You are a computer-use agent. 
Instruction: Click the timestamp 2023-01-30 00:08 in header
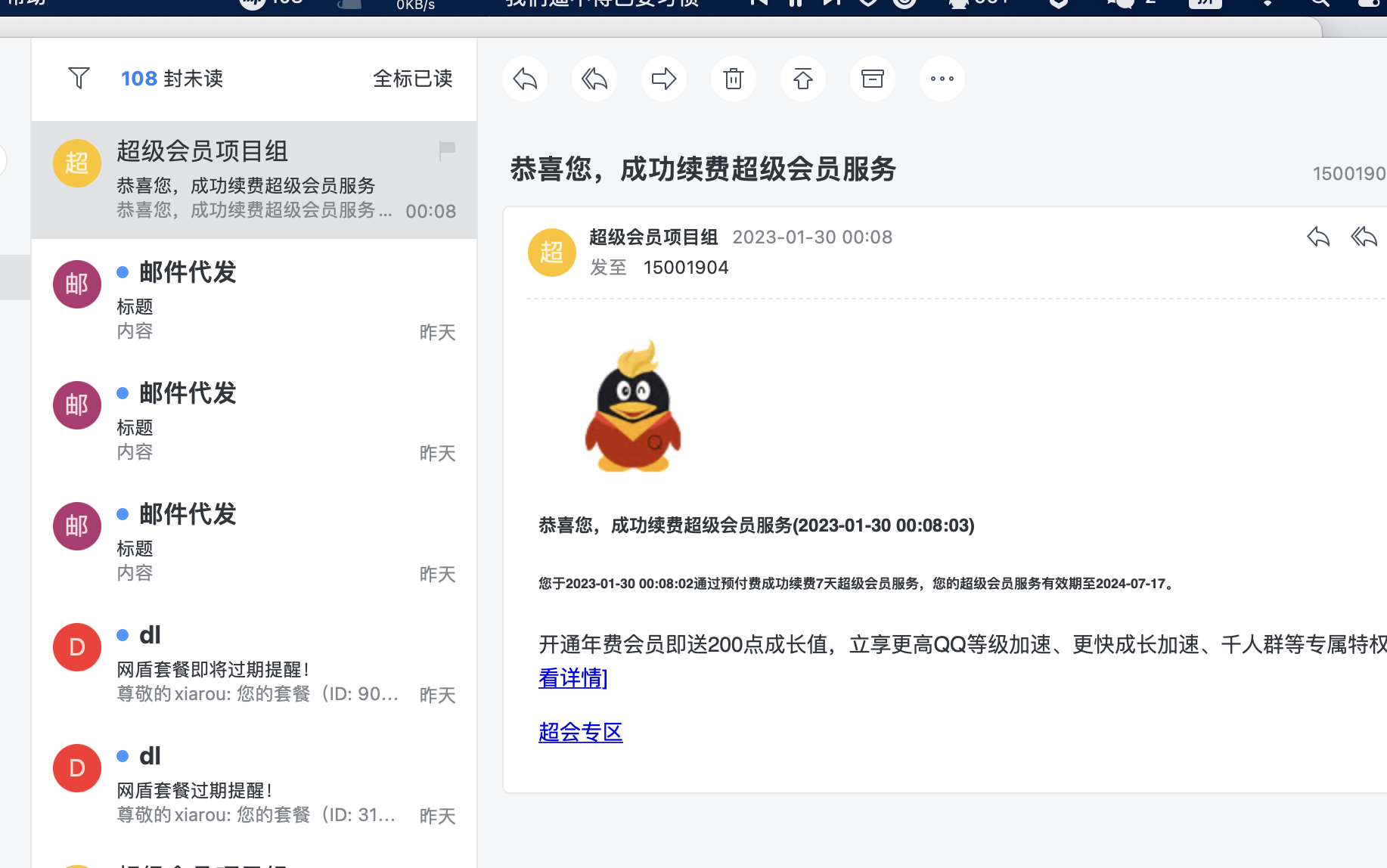click(x=812, y=237)
